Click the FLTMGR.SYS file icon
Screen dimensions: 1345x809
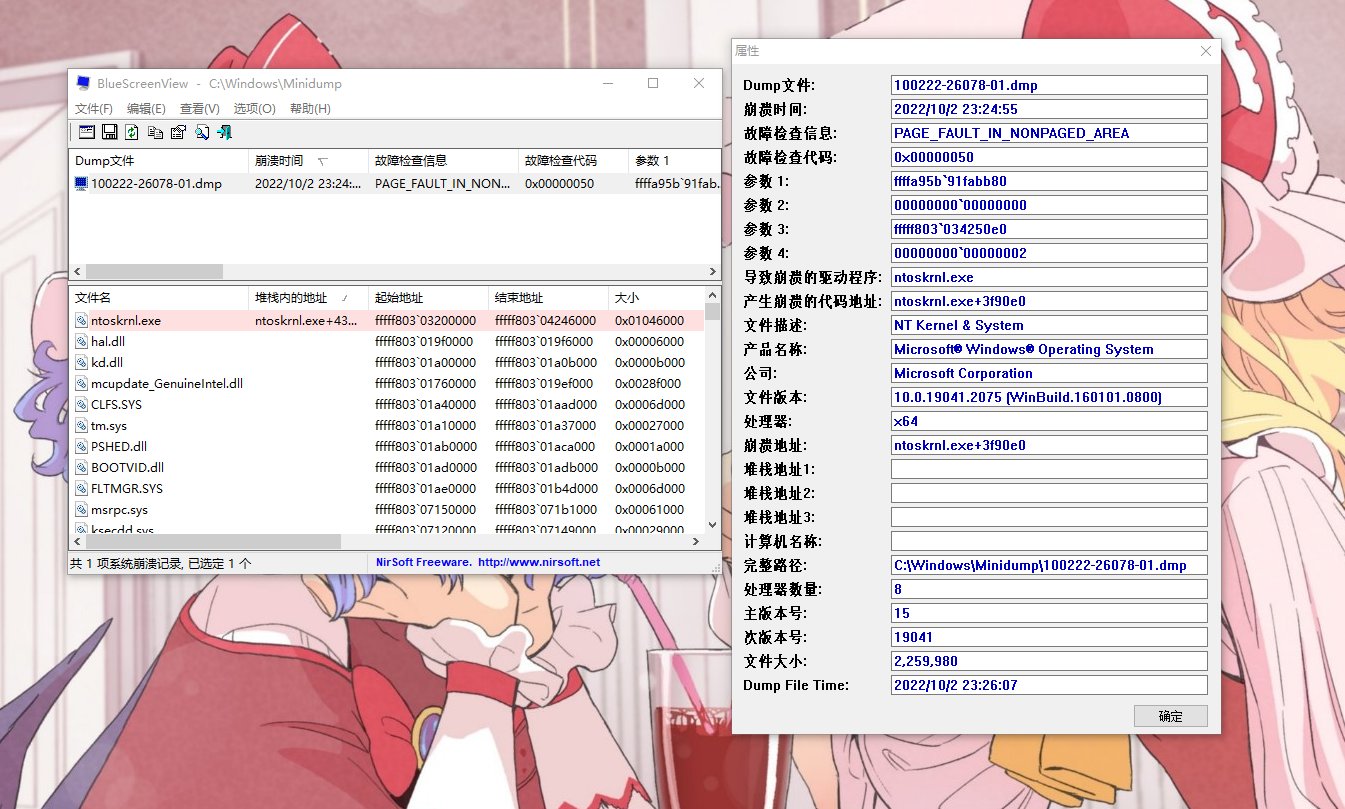pos(81,489)
